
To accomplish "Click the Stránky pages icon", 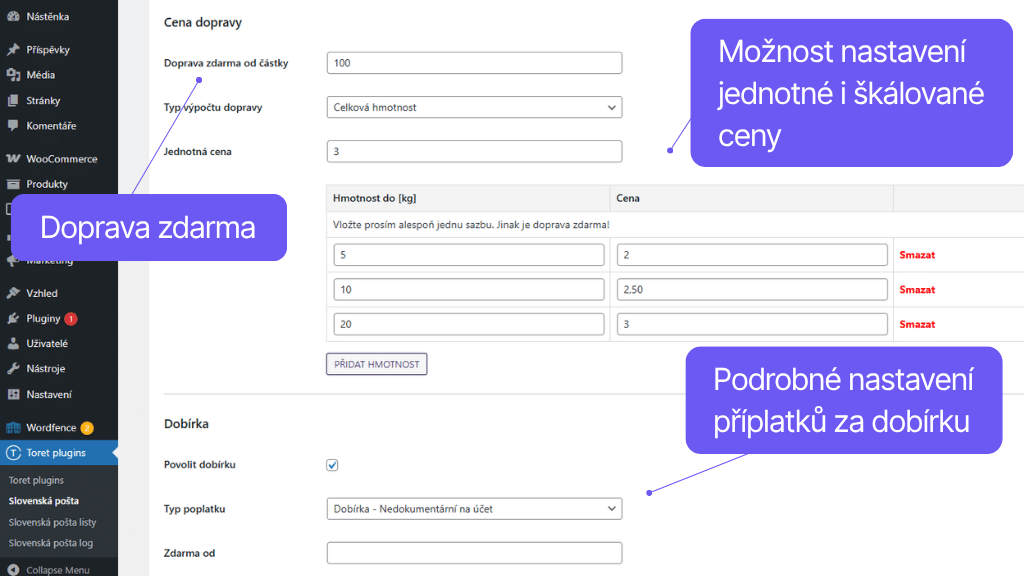I will (x=14, y=99).
